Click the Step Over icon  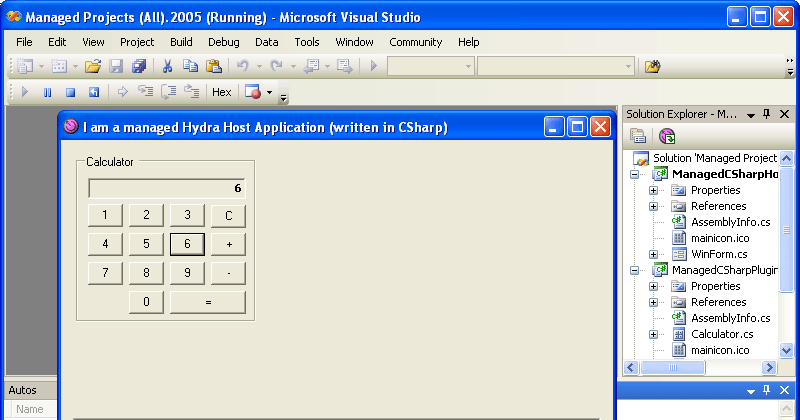click(x=168, y=92)
